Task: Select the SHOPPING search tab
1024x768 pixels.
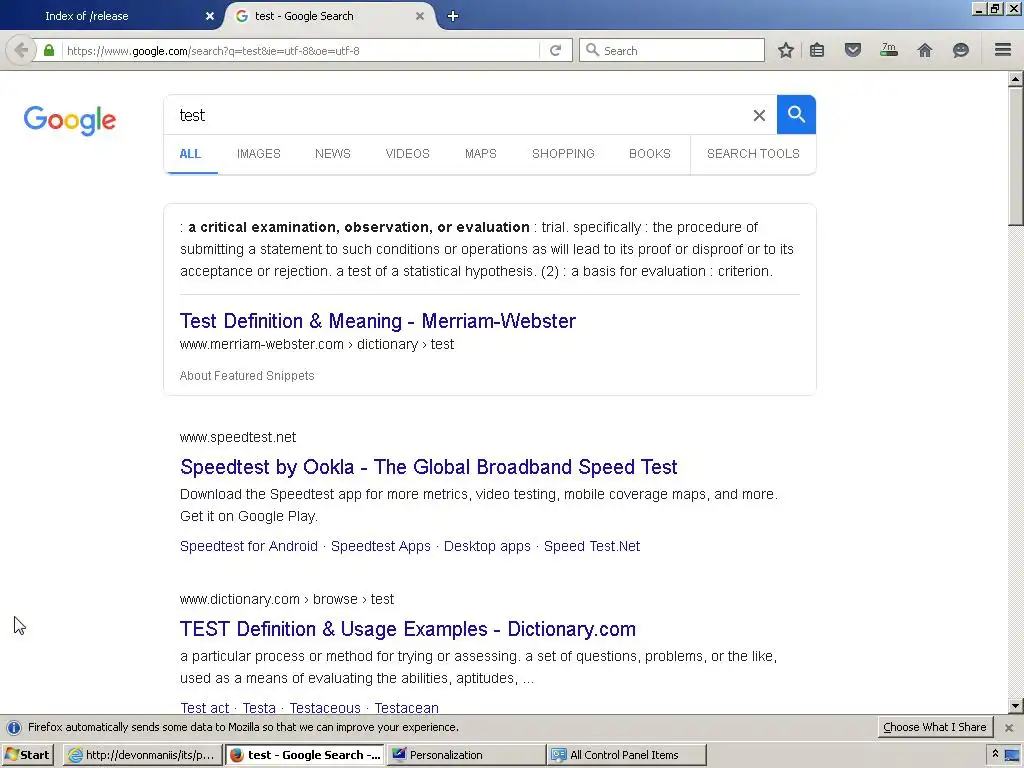Action: point(563,153)
